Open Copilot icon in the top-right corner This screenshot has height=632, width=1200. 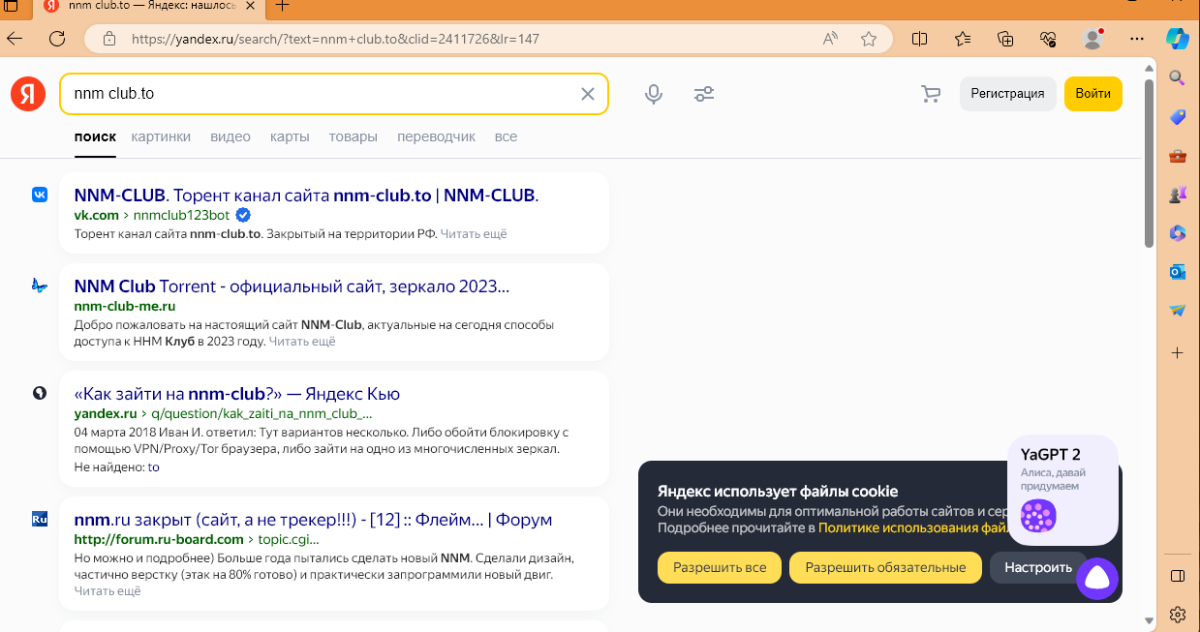coord(1178,38)
